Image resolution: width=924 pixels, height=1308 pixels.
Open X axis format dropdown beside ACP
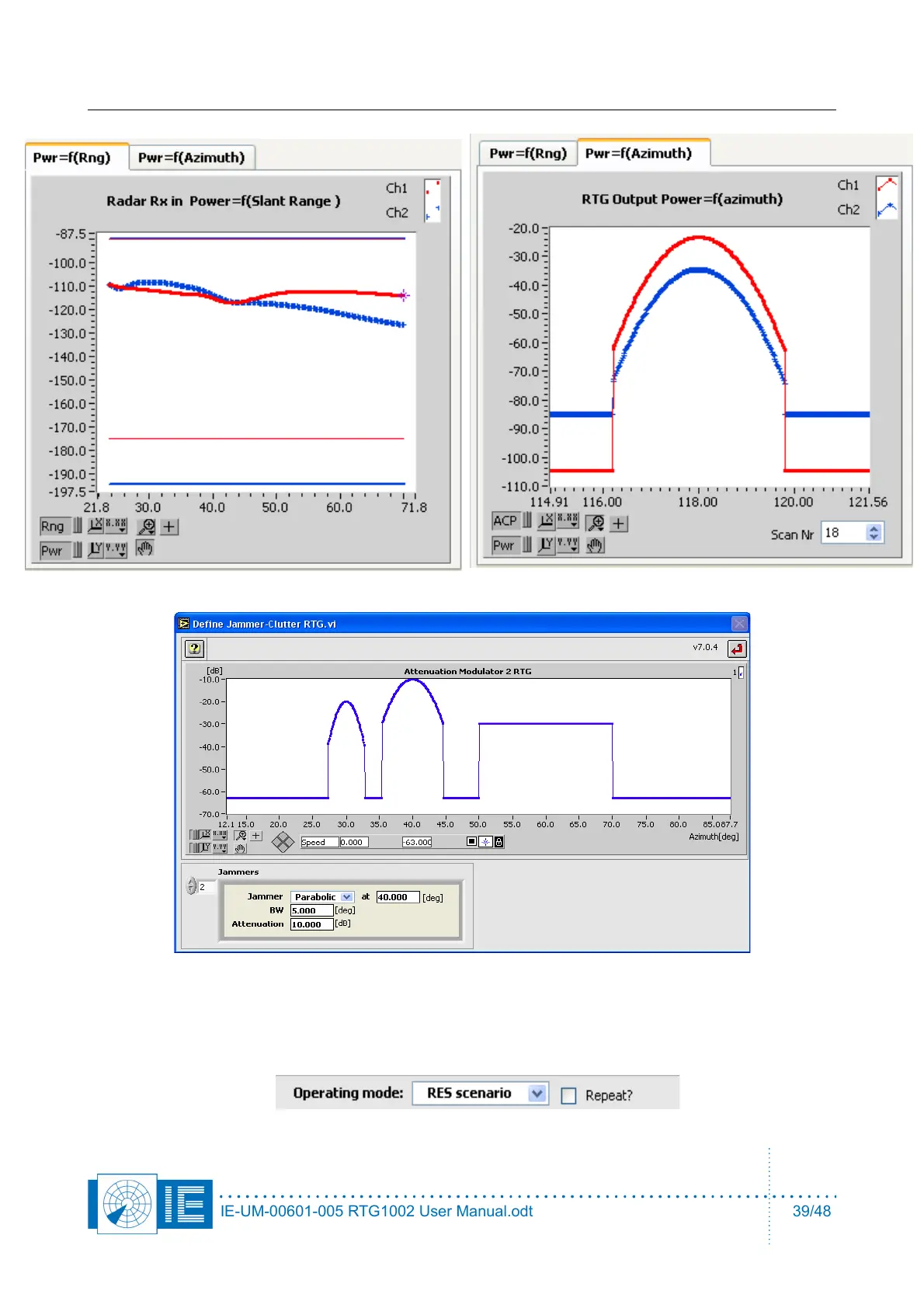coord(568,521)
